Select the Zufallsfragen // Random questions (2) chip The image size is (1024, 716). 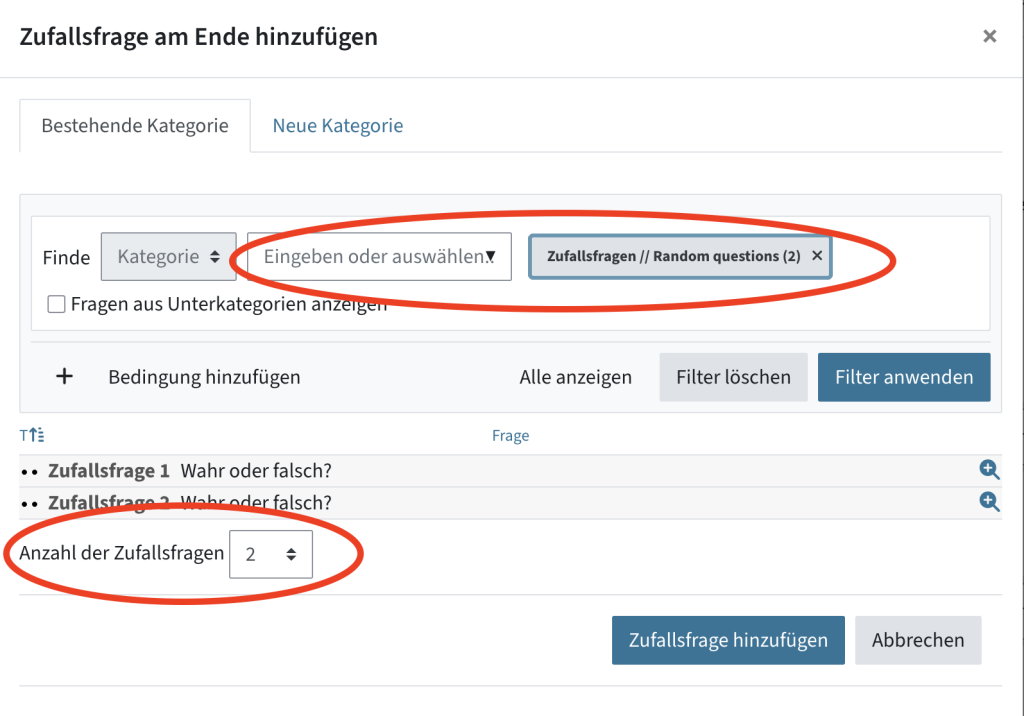[680, 257]
